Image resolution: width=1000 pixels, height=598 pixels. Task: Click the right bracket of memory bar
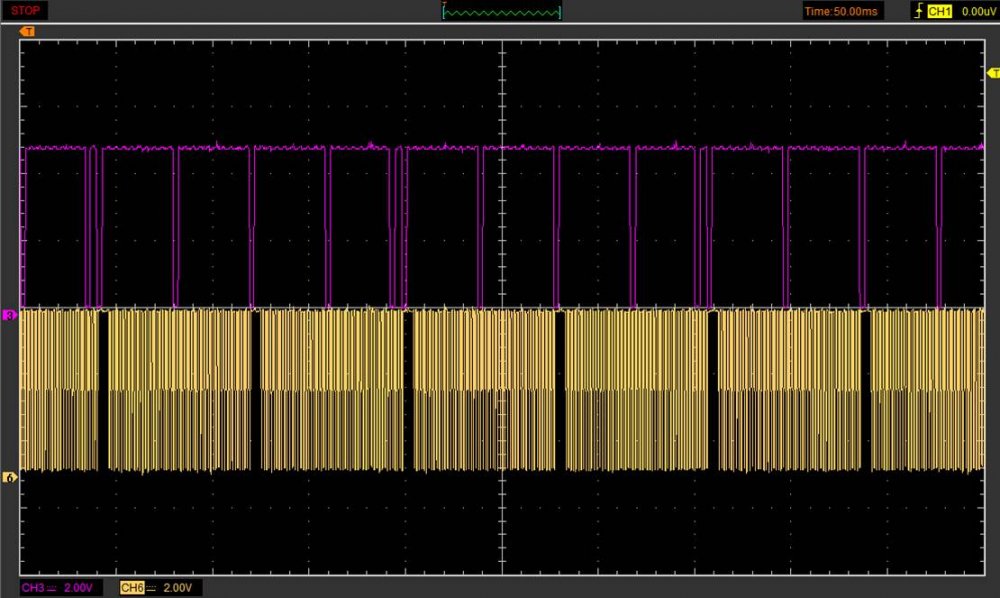560,12
